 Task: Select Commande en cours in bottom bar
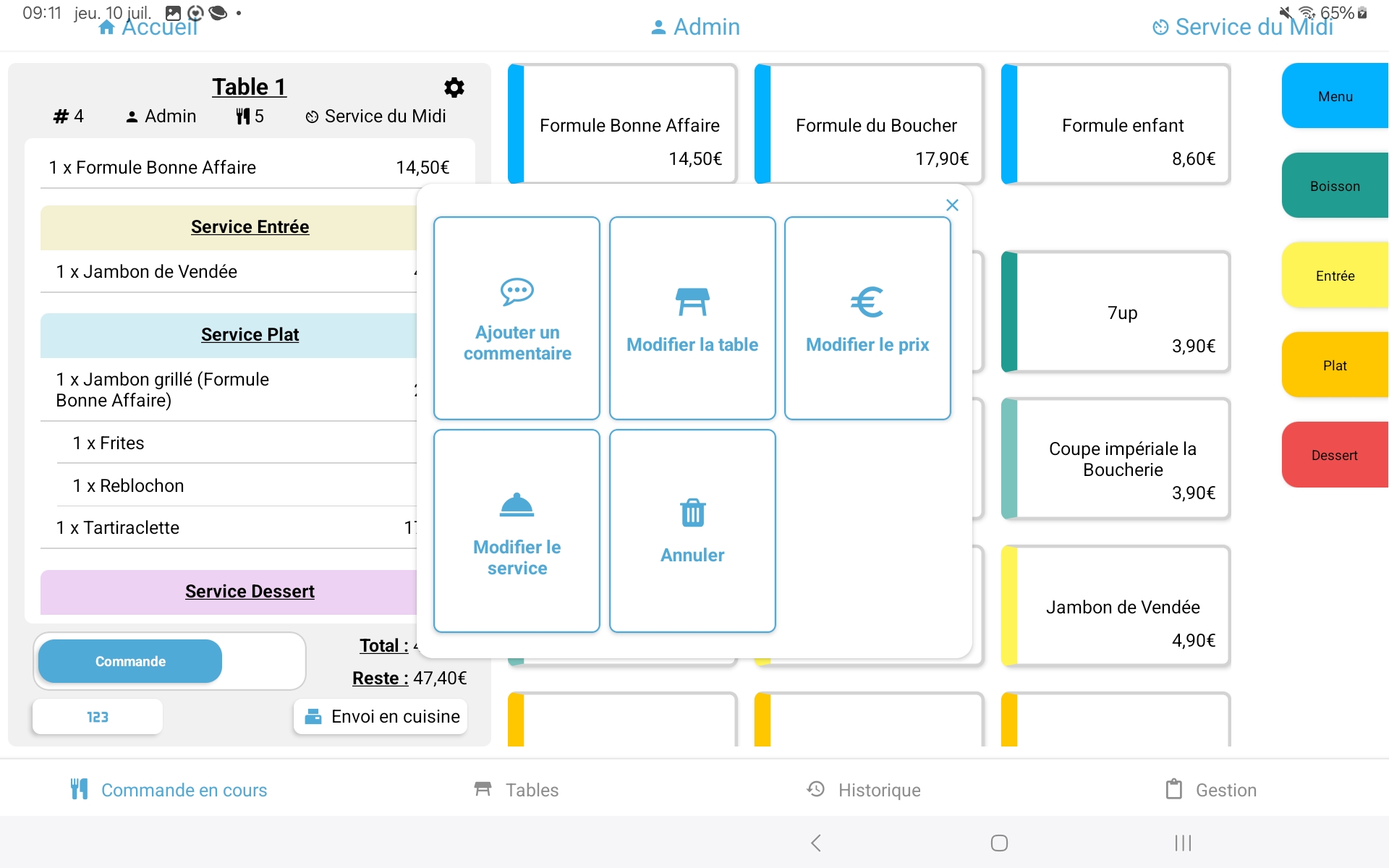(x=169, y=790)
